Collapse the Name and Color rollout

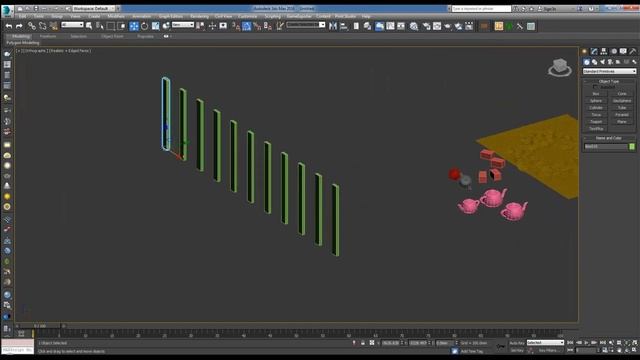tap(609, 138)
